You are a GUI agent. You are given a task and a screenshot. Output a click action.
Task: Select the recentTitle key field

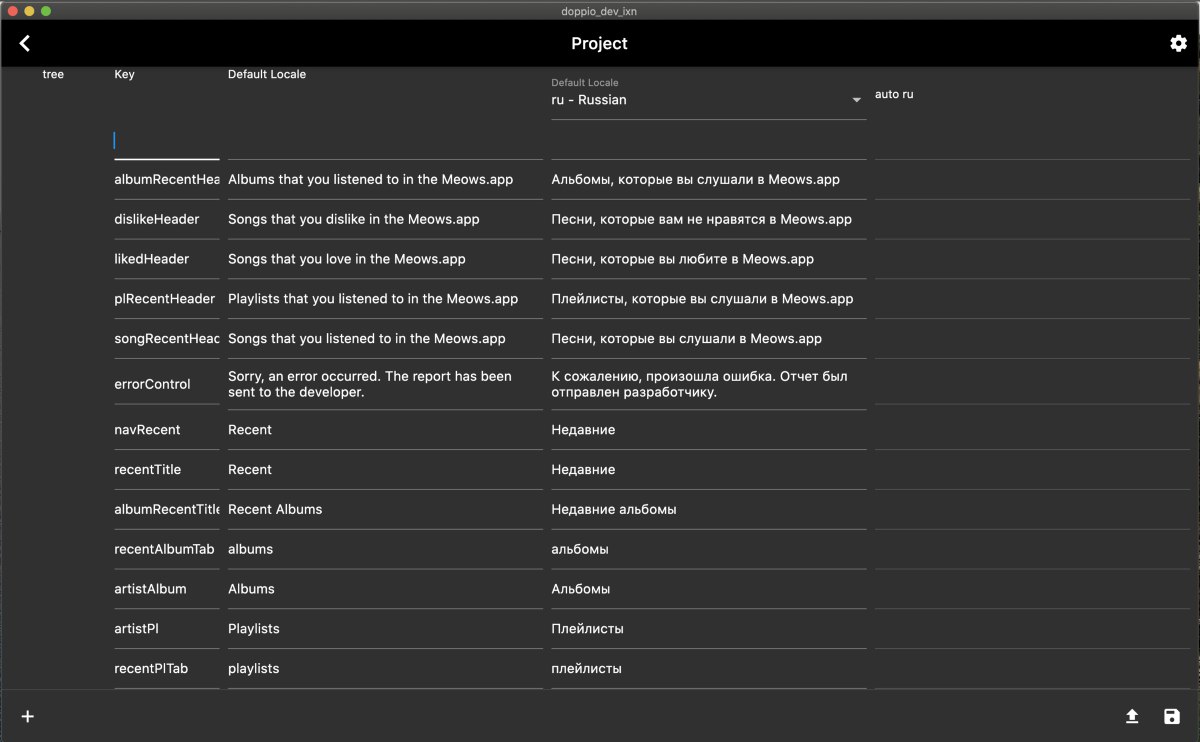pos(167,470)
